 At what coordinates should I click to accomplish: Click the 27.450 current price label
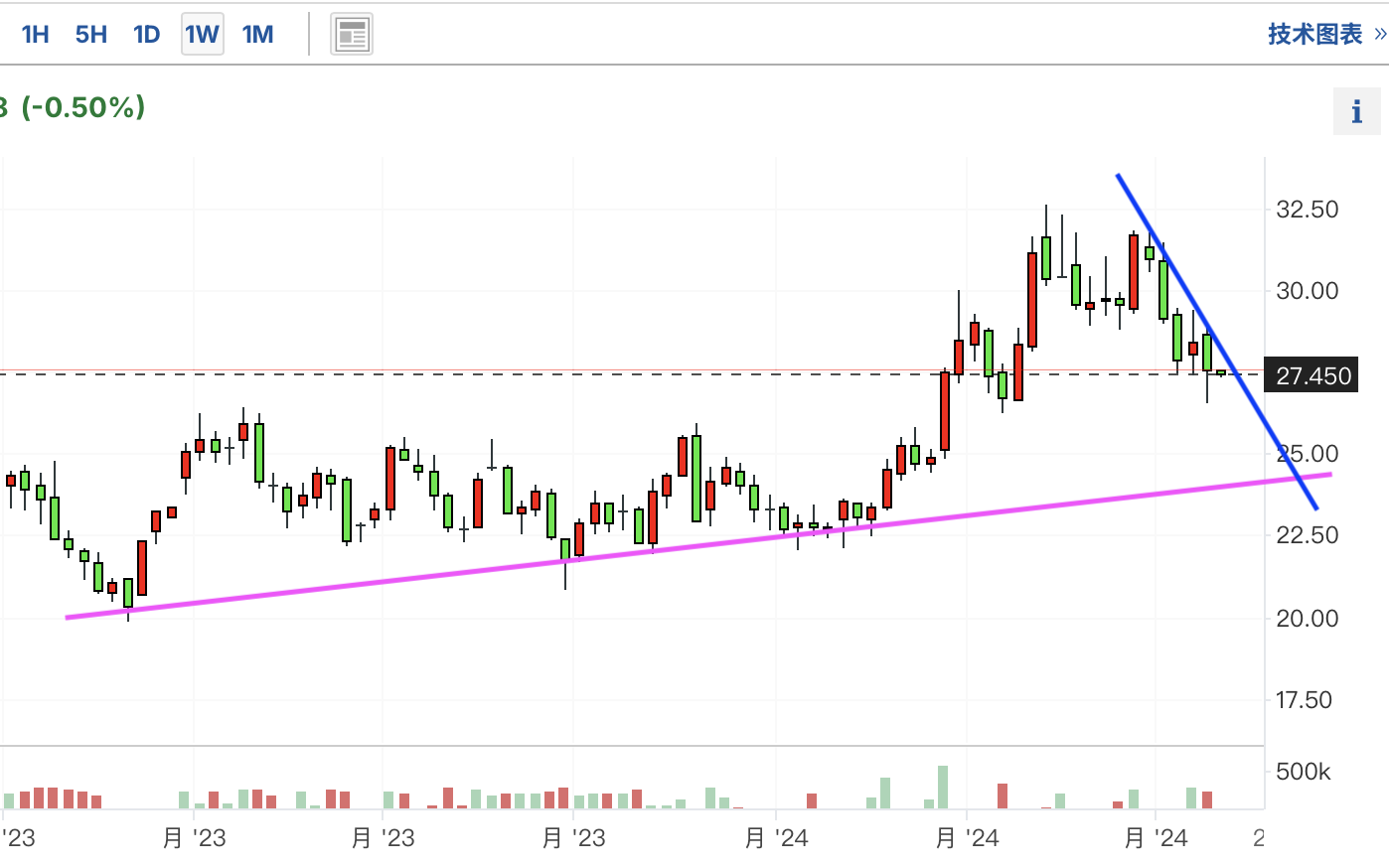point(1312,375)
